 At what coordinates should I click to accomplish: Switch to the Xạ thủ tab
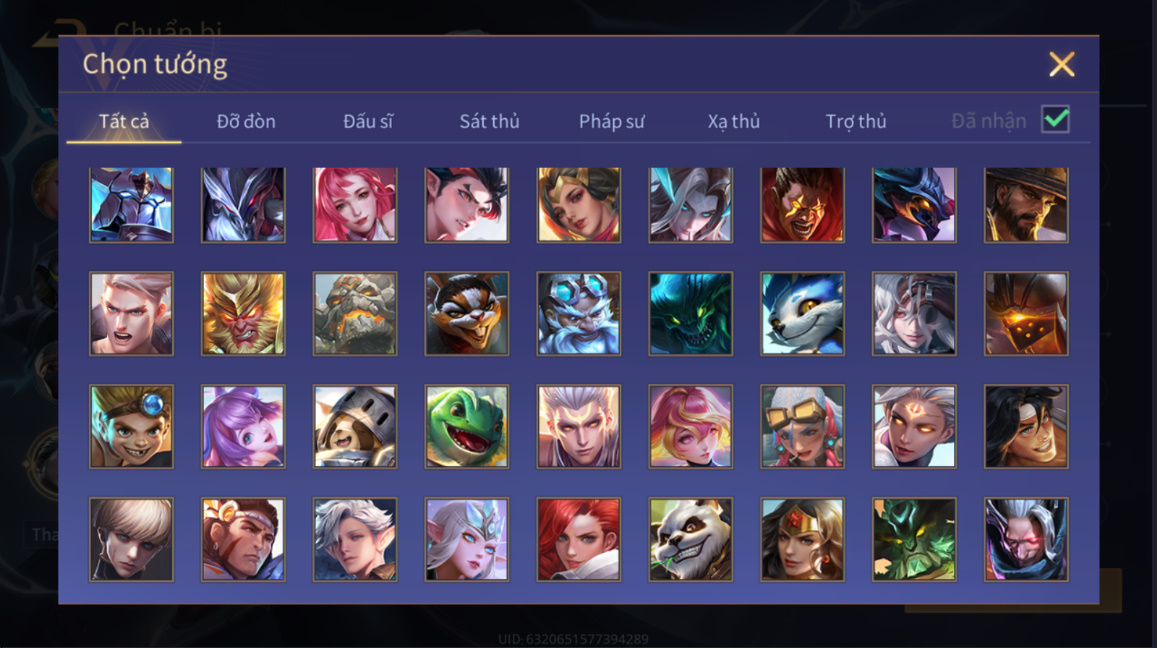coord(733,121)
